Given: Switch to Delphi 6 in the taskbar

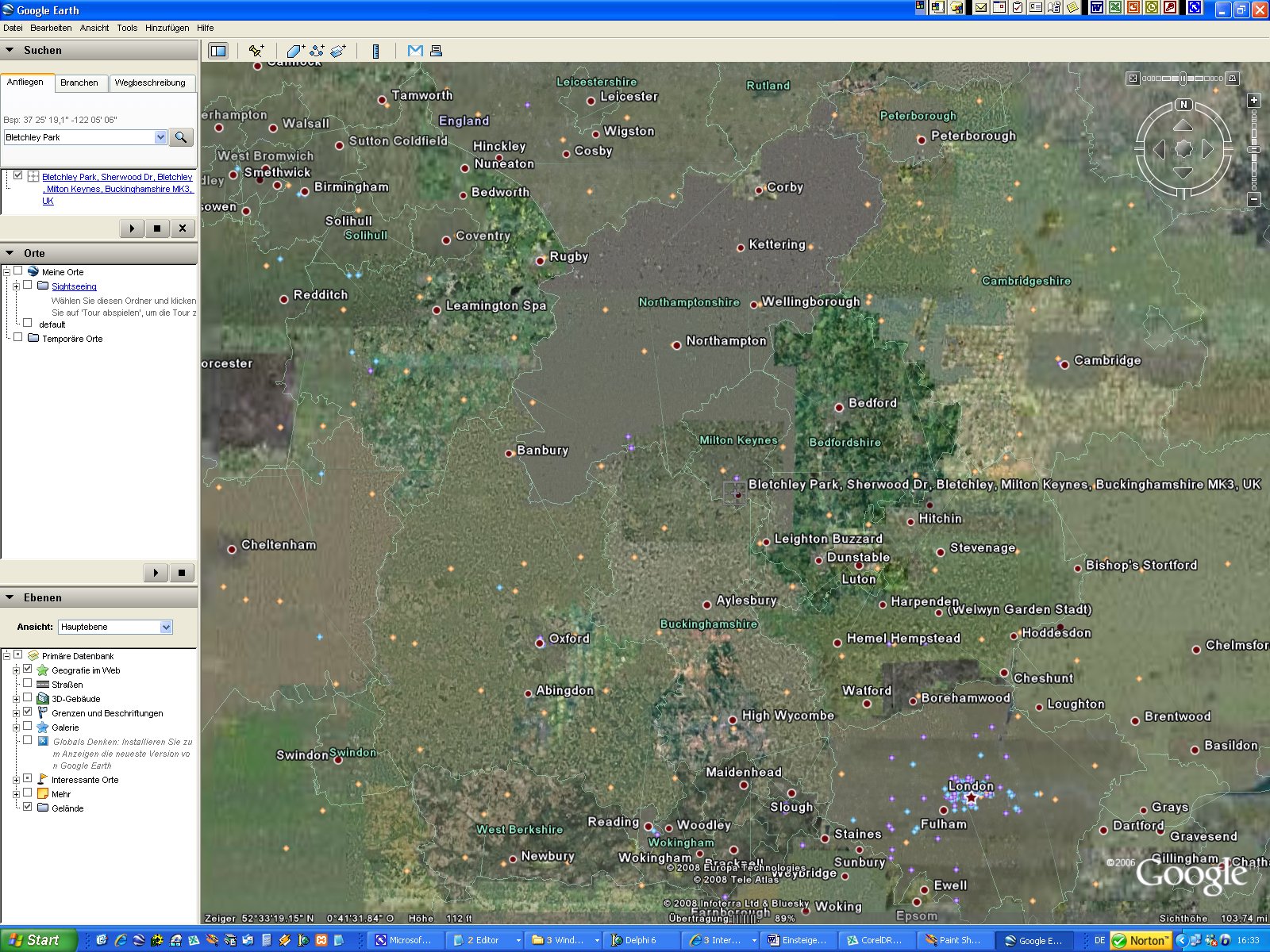Looking at the screenshot, I should tap(640, 940).
